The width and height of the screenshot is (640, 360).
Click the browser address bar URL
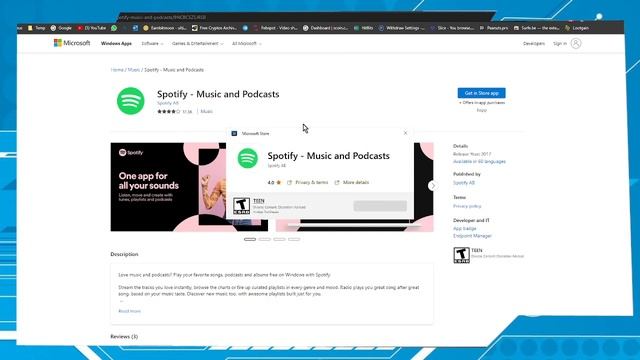click(x=162, y=17)
